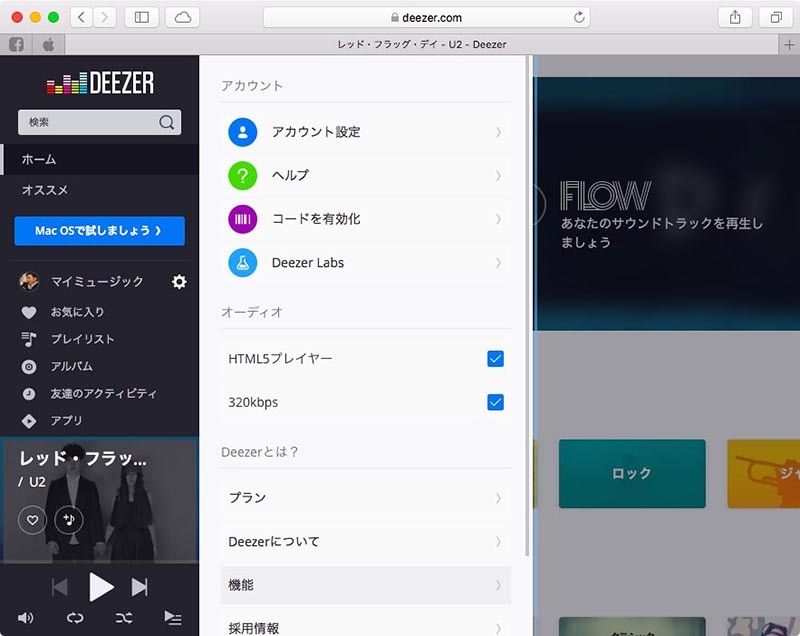
Task: Favorite the current track with heart button
Action: point(32,520)
